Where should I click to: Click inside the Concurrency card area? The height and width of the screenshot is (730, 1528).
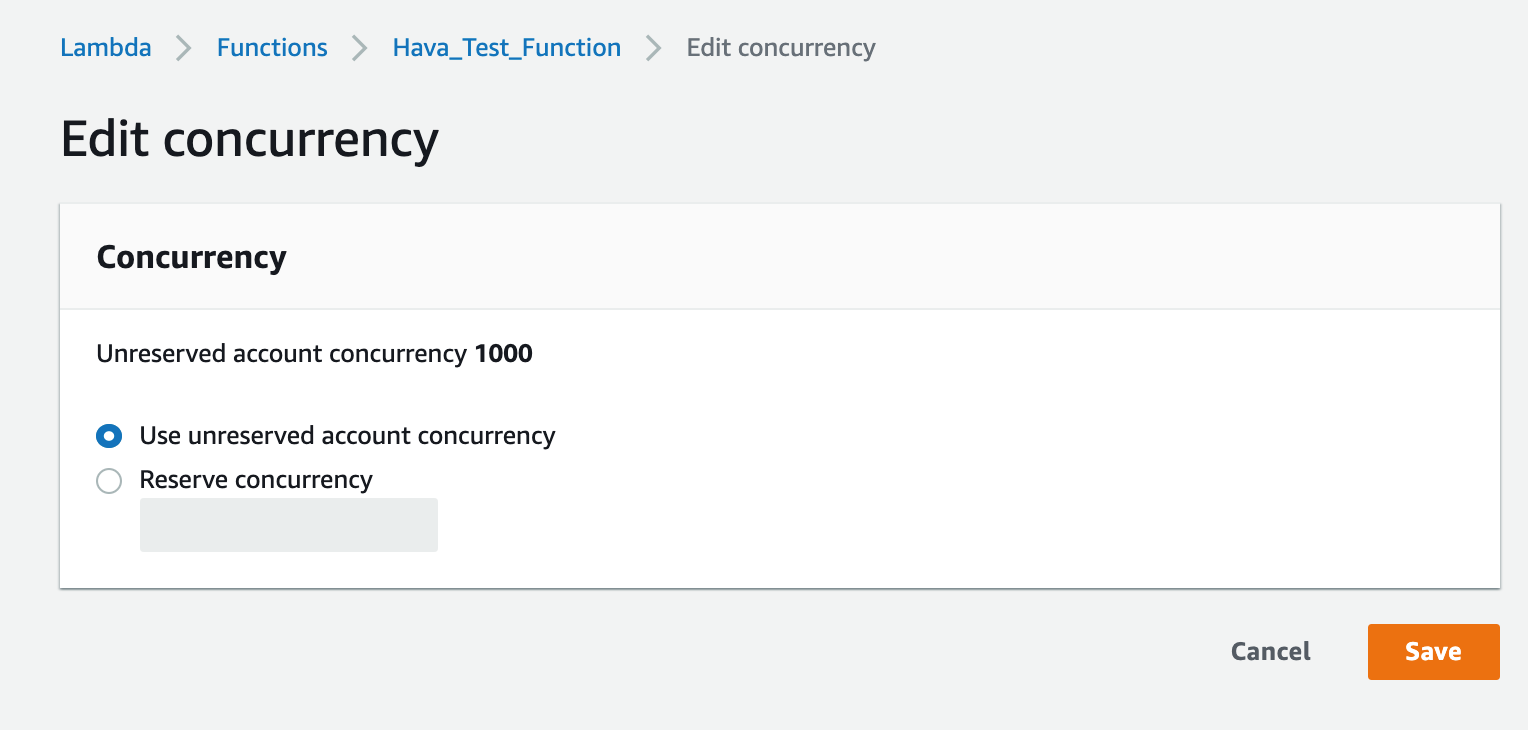pyautogui.click(x=780, y=400)
